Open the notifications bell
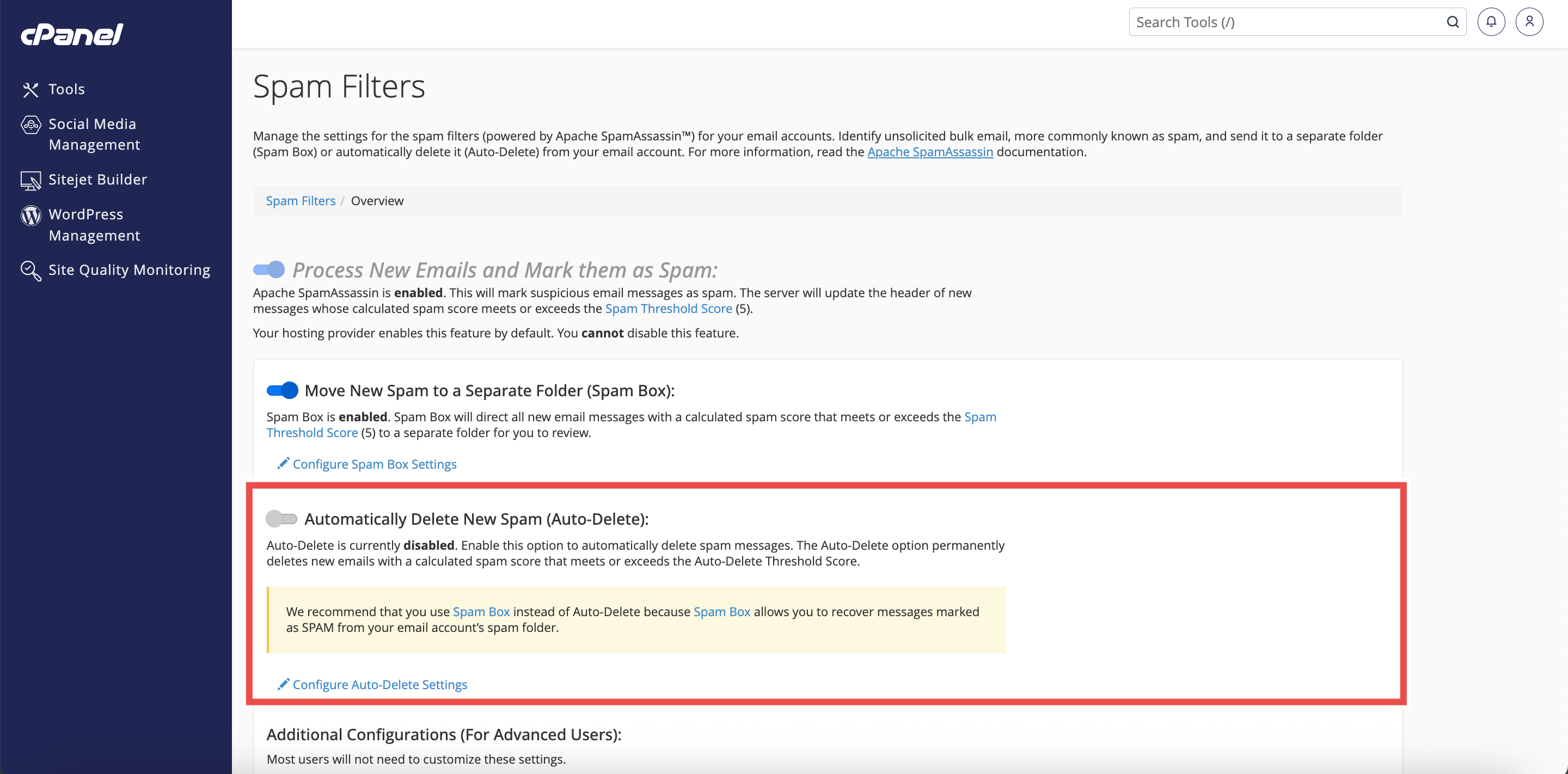1568x774 pixels. tap(1491, 22)
